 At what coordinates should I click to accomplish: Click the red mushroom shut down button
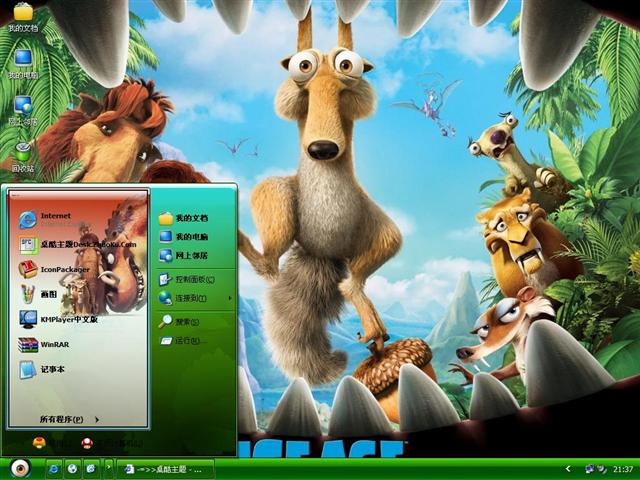pos(87,443)
